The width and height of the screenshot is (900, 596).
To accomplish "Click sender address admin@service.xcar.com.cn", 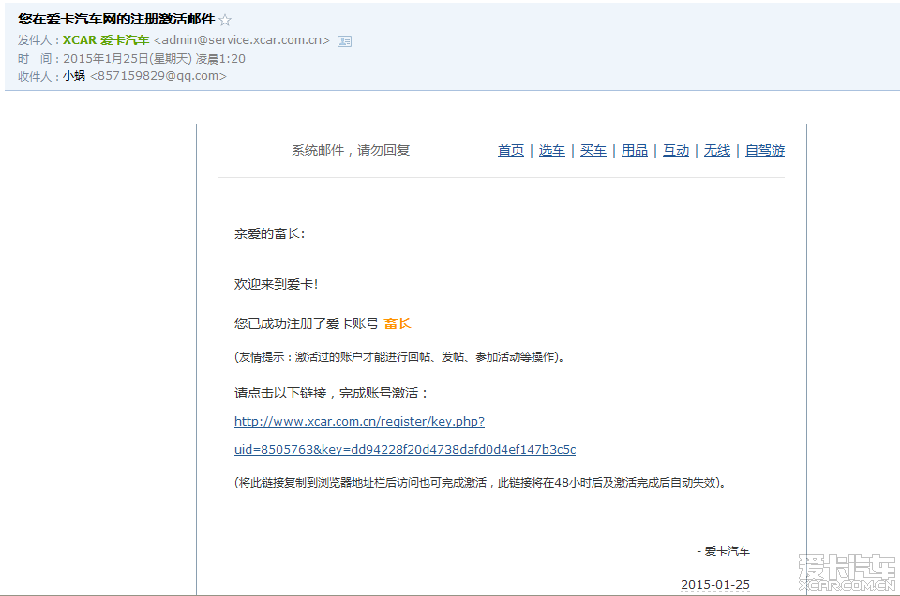I will [x=242, y=40].
